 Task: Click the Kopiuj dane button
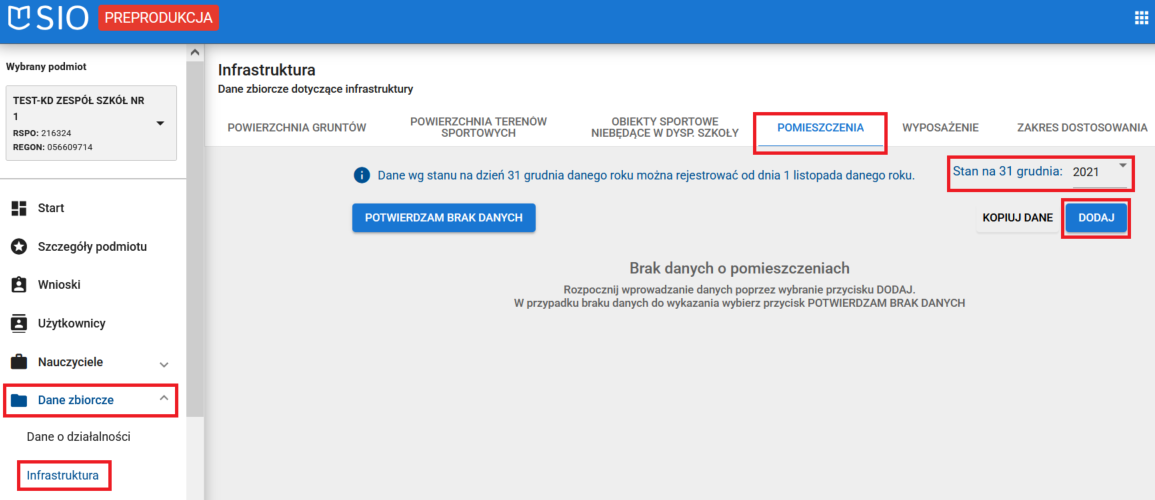pos(1017,218)
